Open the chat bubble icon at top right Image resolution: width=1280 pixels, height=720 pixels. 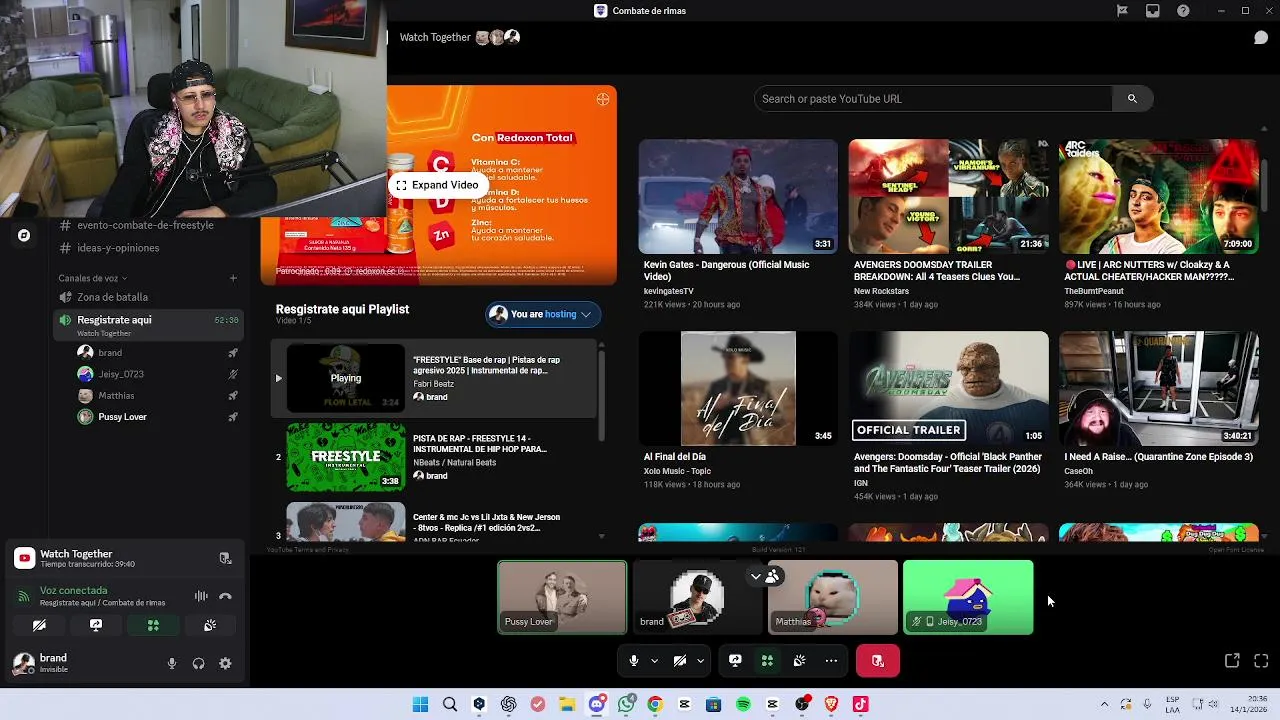coord(1261,38)
